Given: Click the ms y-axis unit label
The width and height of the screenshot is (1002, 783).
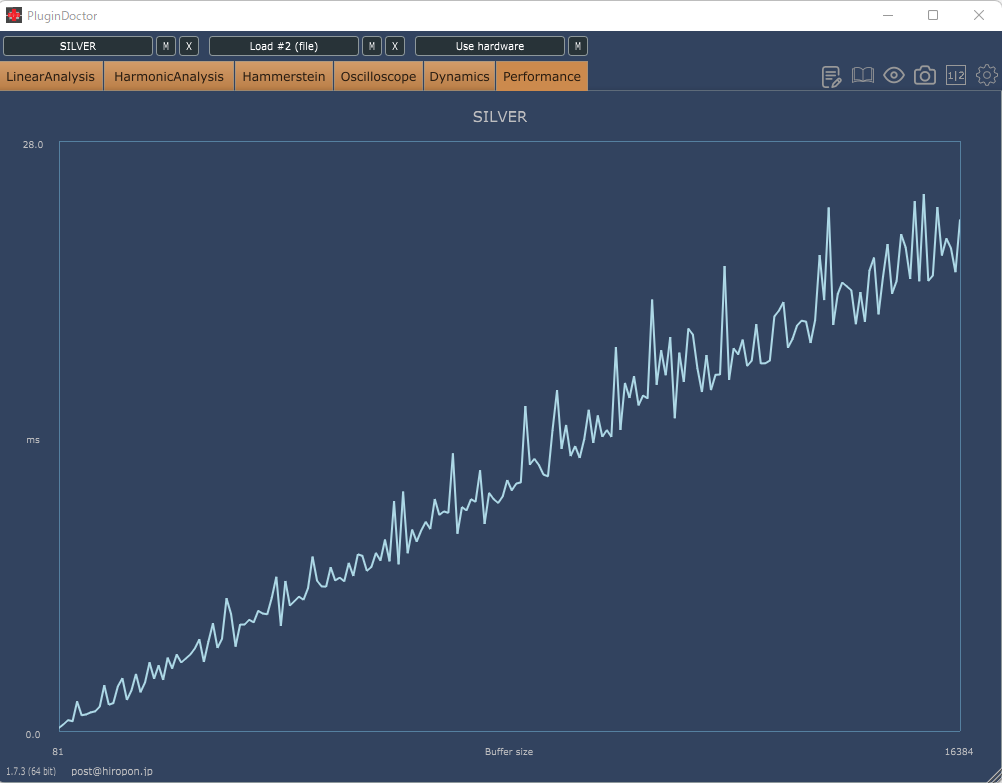Looking at the screenshot, I should 33,440.
